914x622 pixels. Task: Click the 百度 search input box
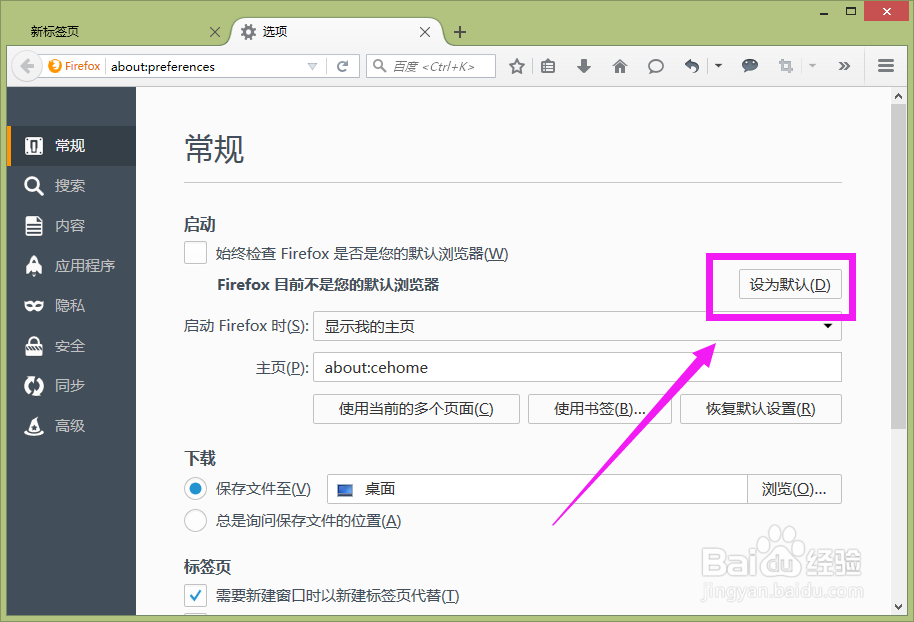[433, 66]
